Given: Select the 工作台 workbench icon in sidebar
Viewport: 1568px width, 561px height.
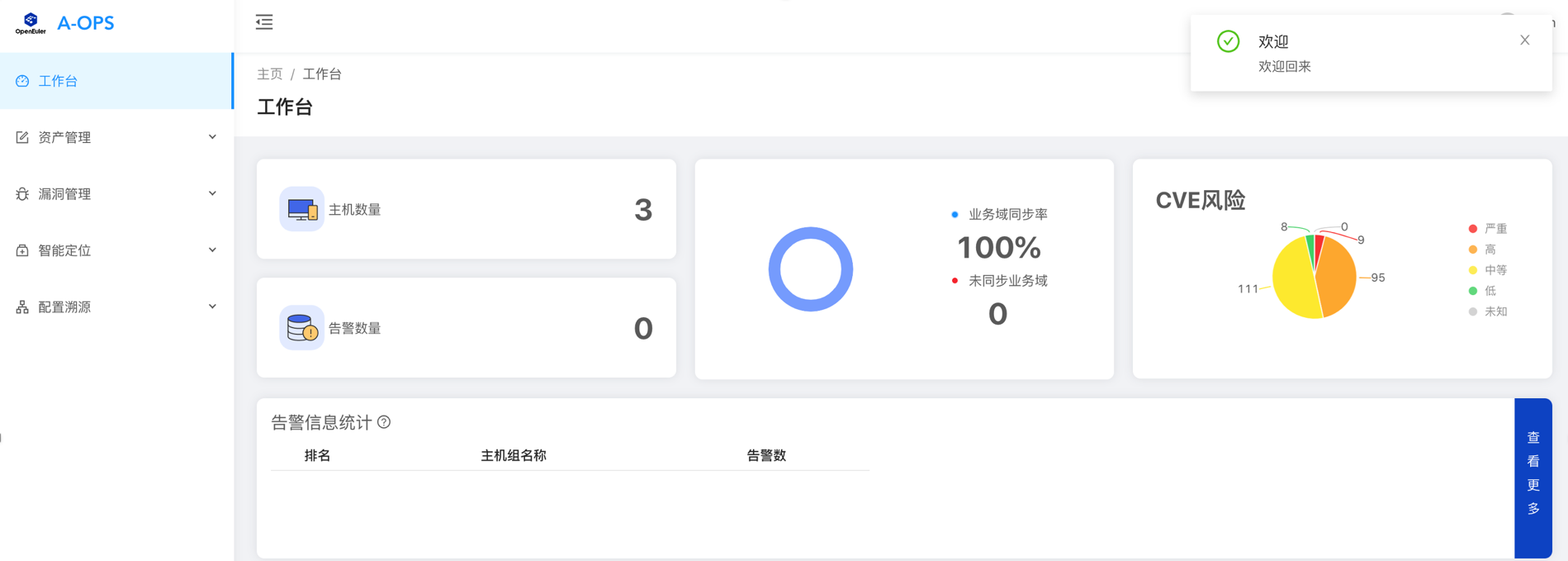Looking at the screenshot, I should coord(21,80).
